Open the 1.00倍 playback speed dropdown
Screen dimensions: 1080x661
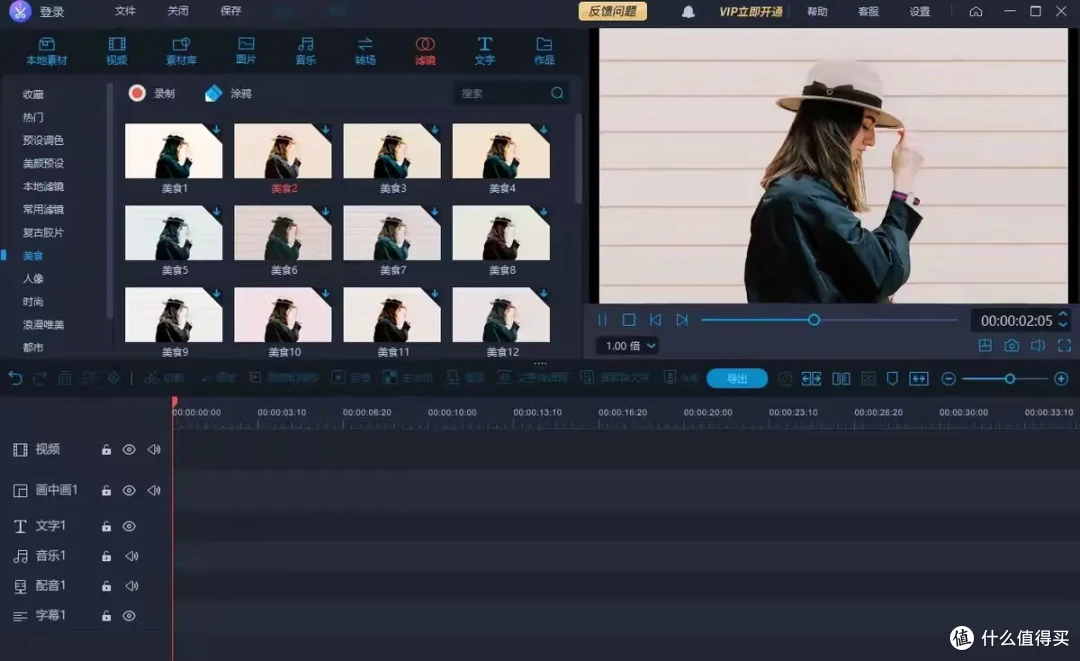[x=627, y=345]
